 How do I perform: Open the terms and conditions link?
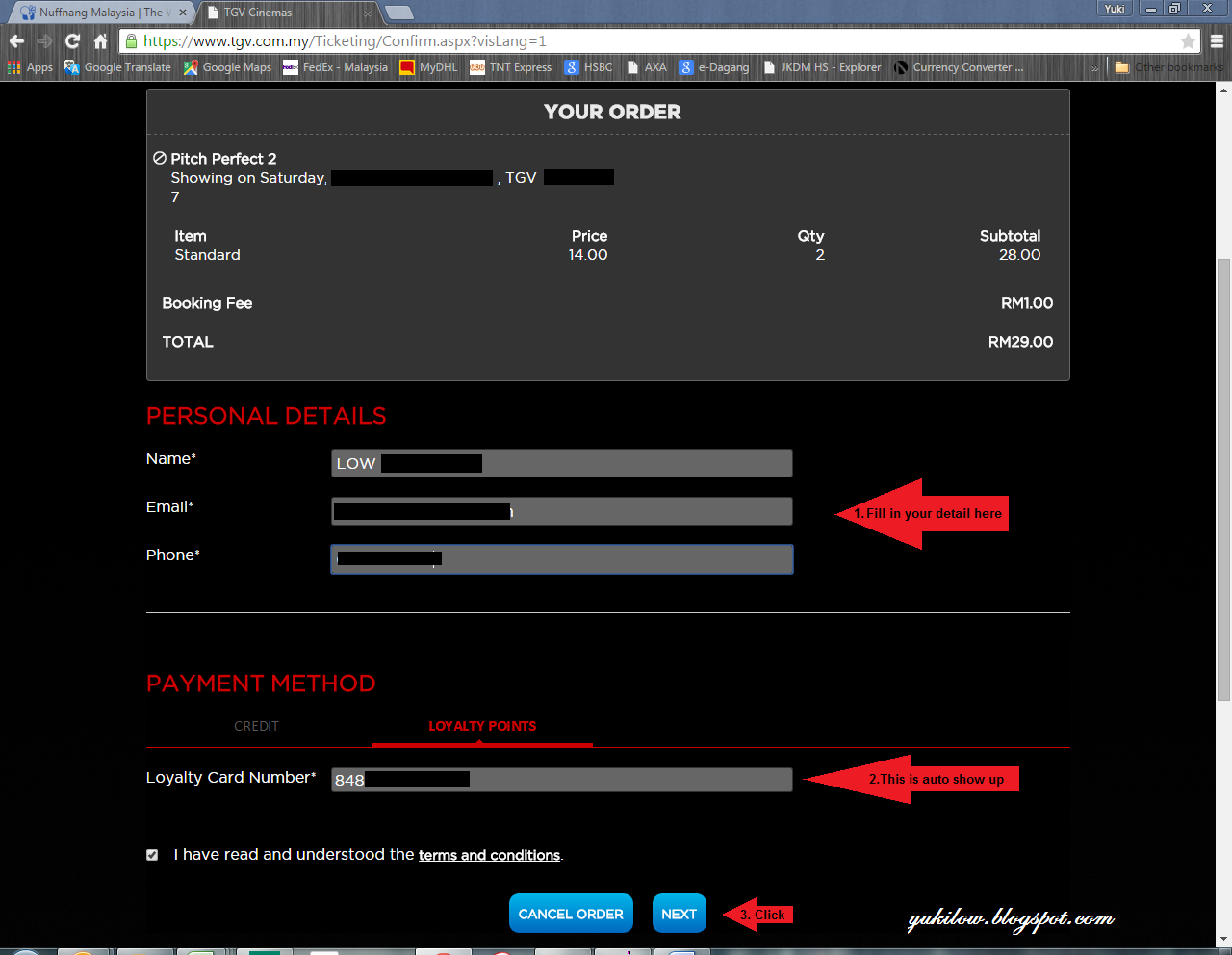tap(489, 855)
